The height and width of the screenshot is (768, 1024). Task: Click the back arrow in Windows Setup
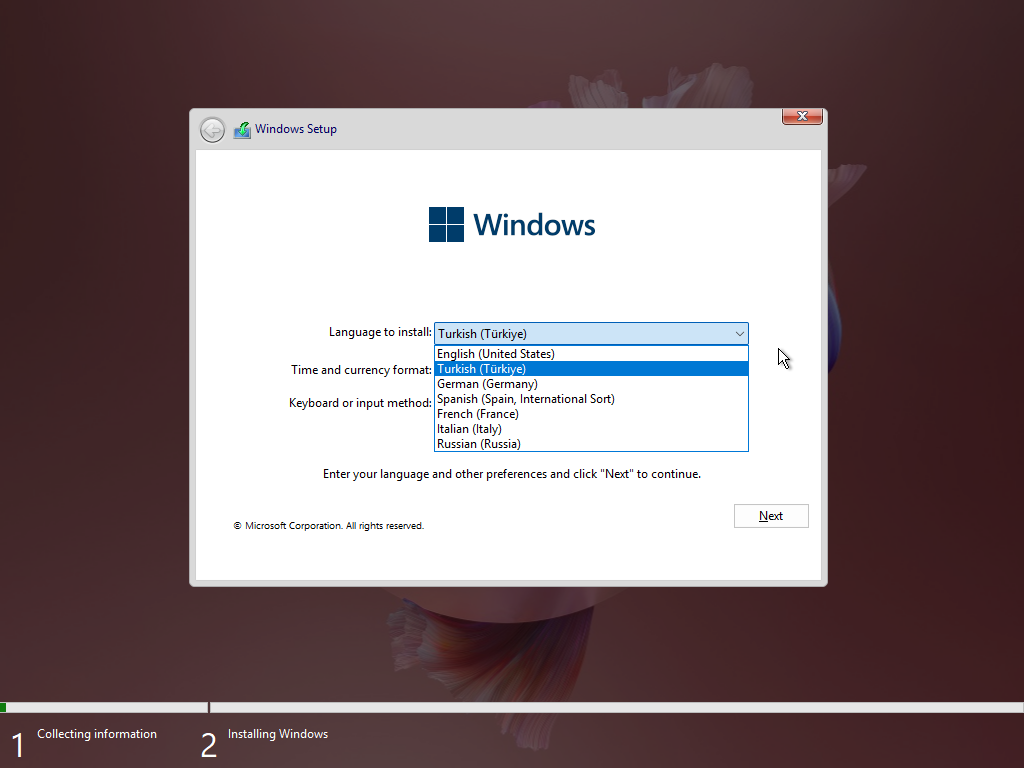[212, 130]
